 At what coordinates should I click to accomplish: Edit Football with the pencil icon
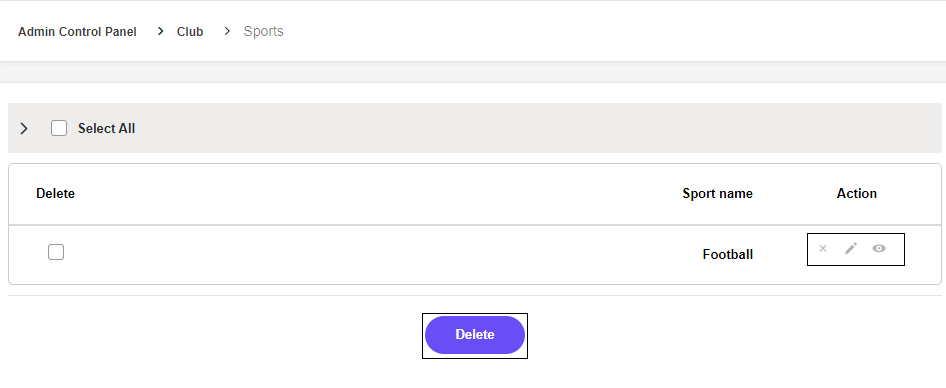point(851,248)
